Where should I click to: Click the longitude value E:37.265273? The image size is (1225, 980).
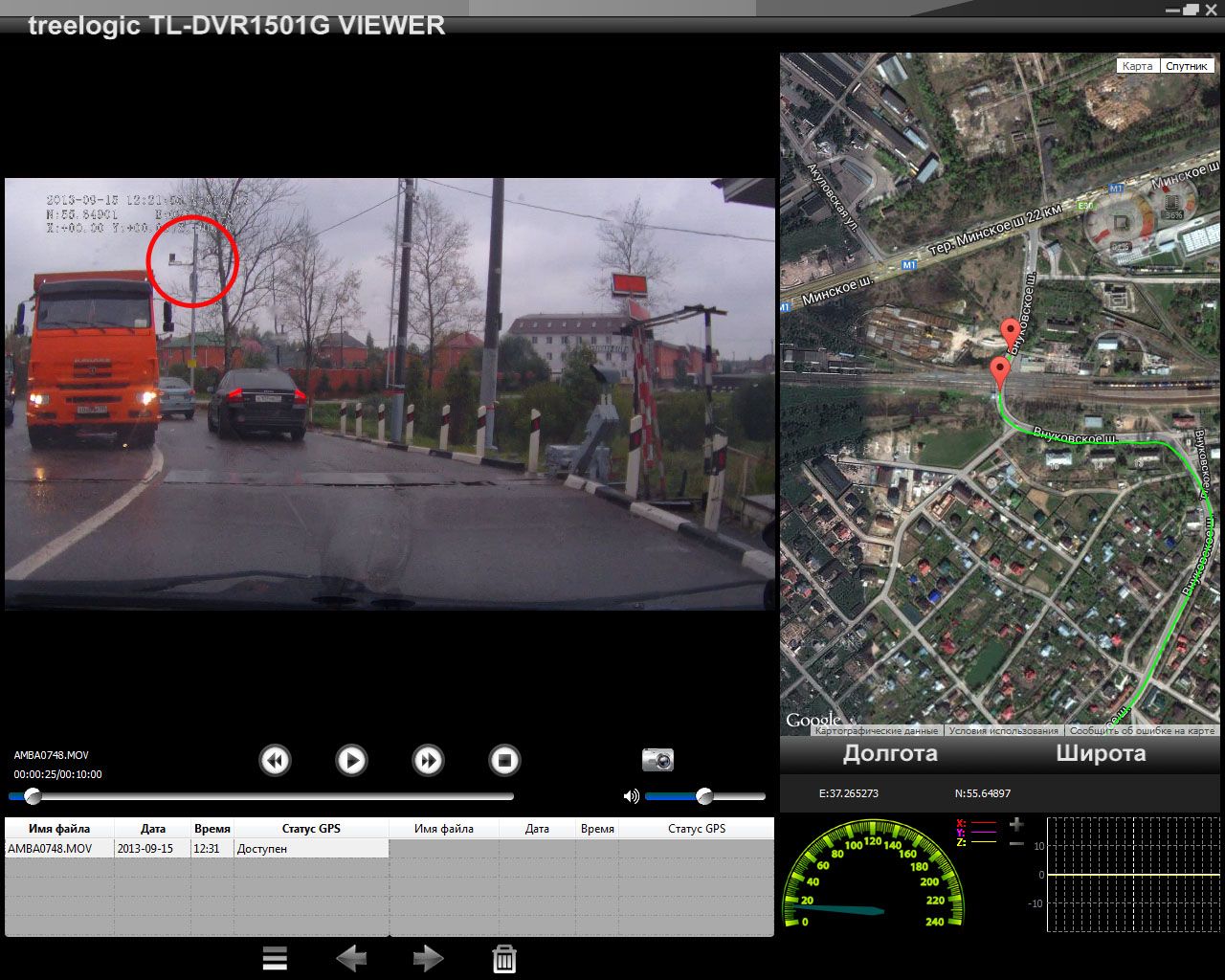pyautogui.click(x=849, y=793)
